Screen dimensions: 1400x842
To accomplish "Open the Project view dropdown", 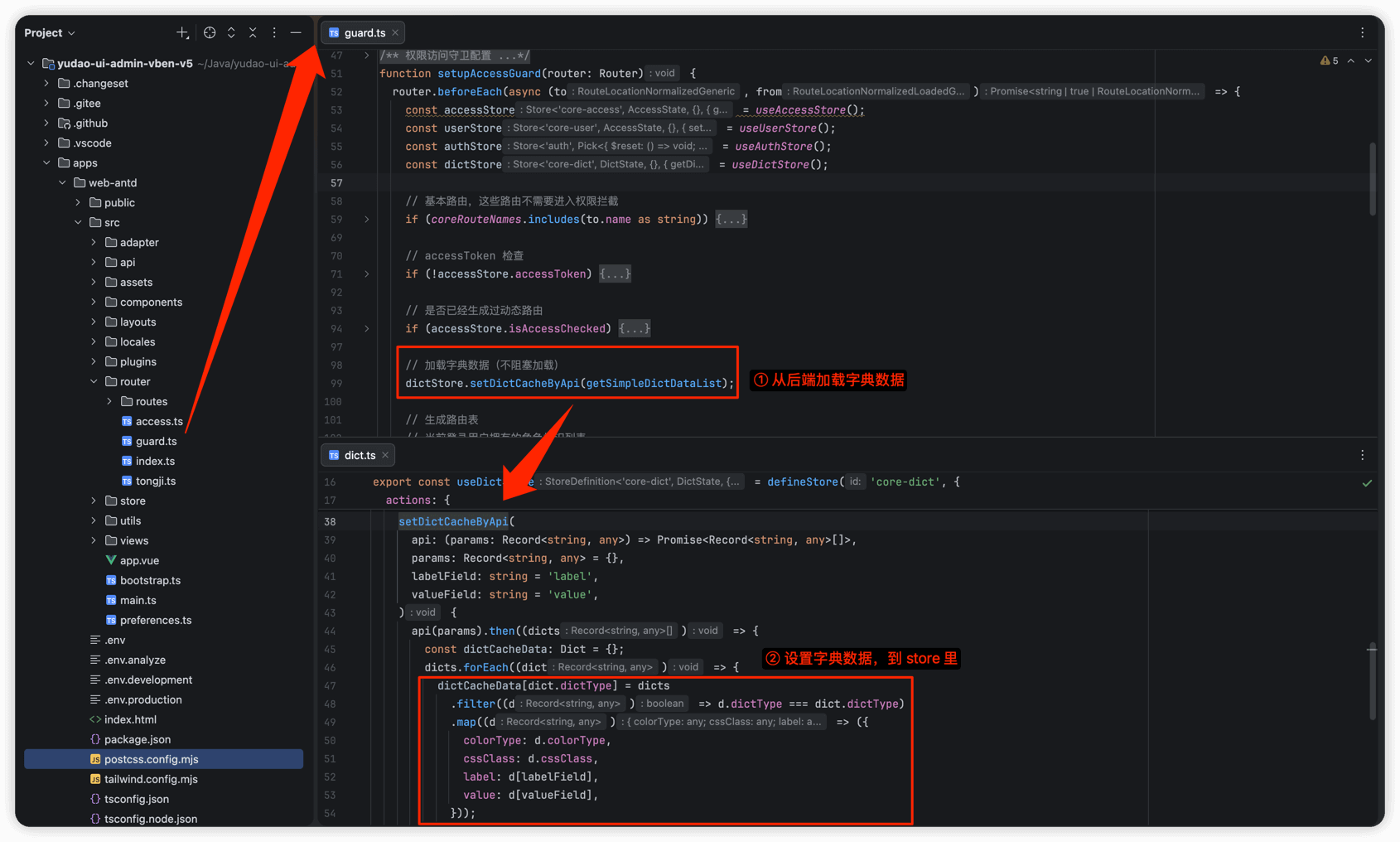I will (50, 33).
